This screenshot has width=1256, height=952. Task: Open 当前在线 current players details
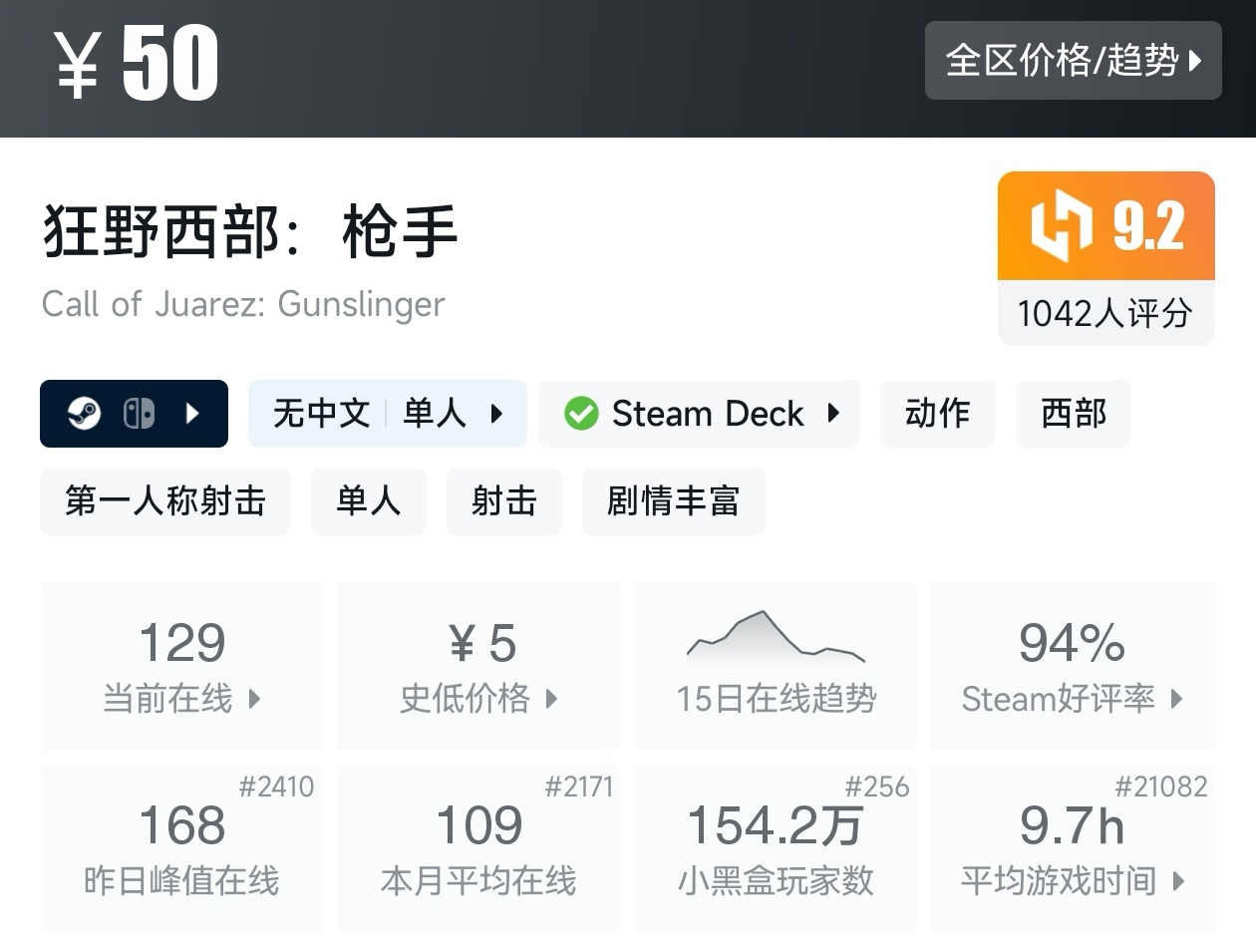pyautogui.click(x=181, y=667)
